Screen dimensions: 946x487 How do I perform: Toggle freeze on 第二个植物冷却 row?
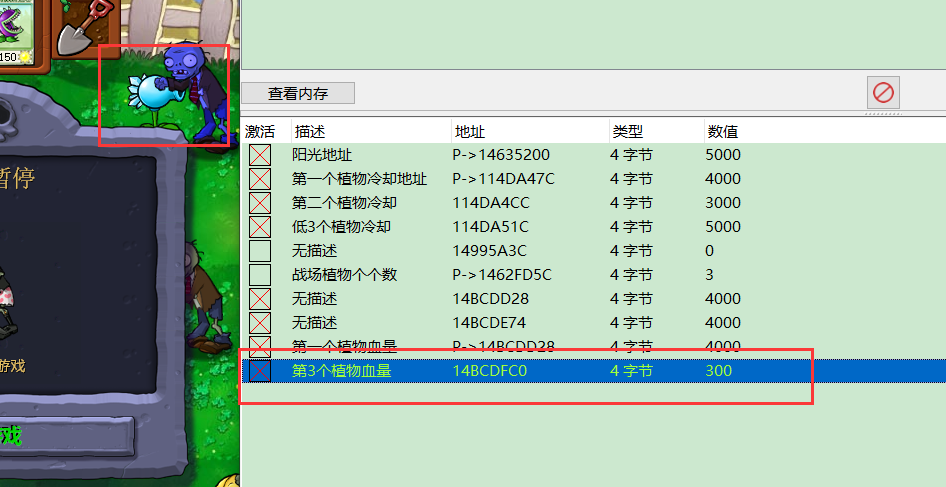pos(260,203)
